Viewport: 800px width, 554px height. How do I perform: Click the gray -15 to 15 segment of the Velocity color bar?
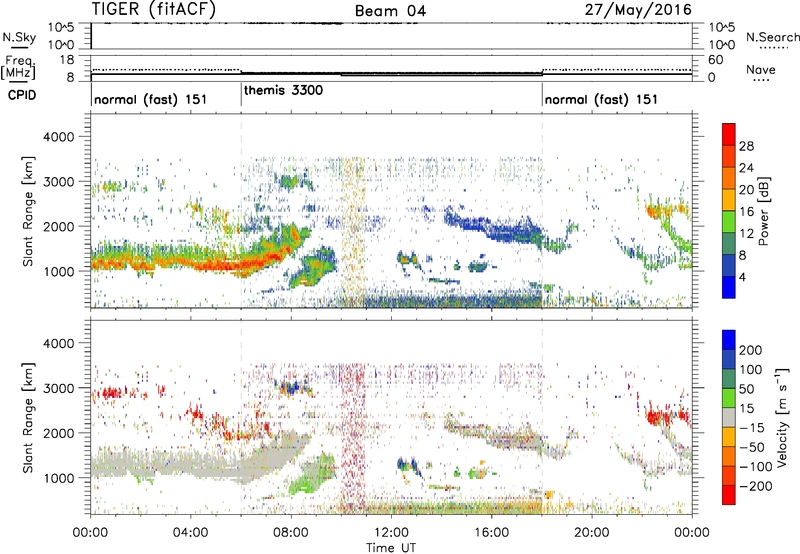[x=729, y=417]
